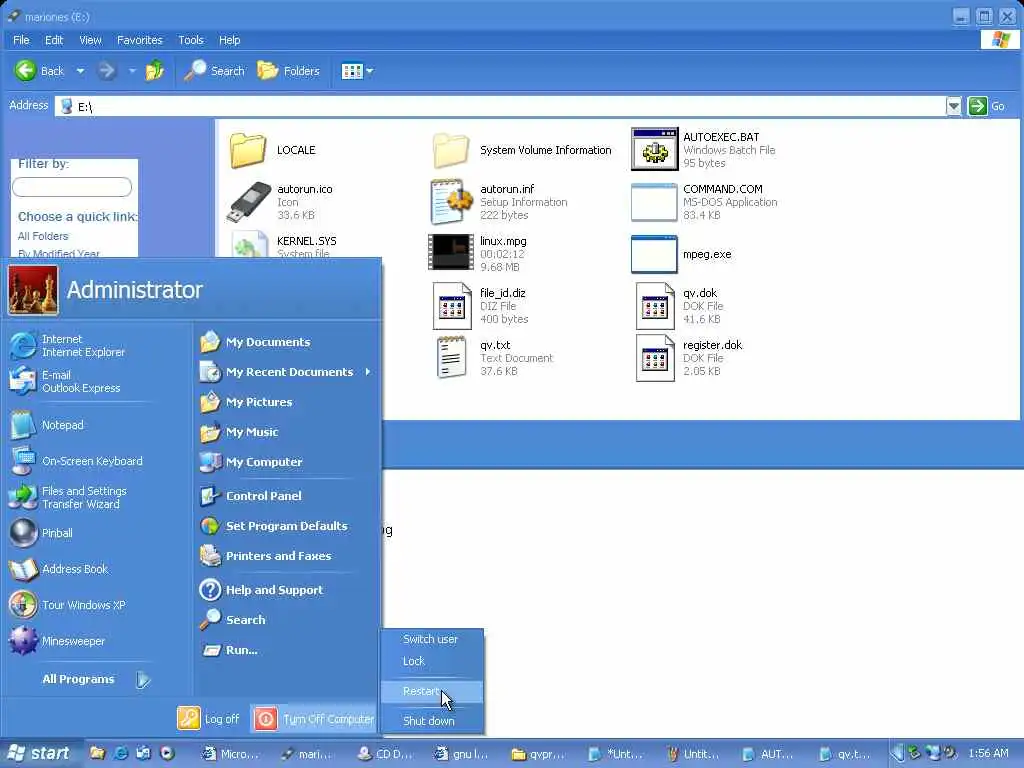Select the LOCALE folder icon
1024x768 pixels.
coord(248,150)
